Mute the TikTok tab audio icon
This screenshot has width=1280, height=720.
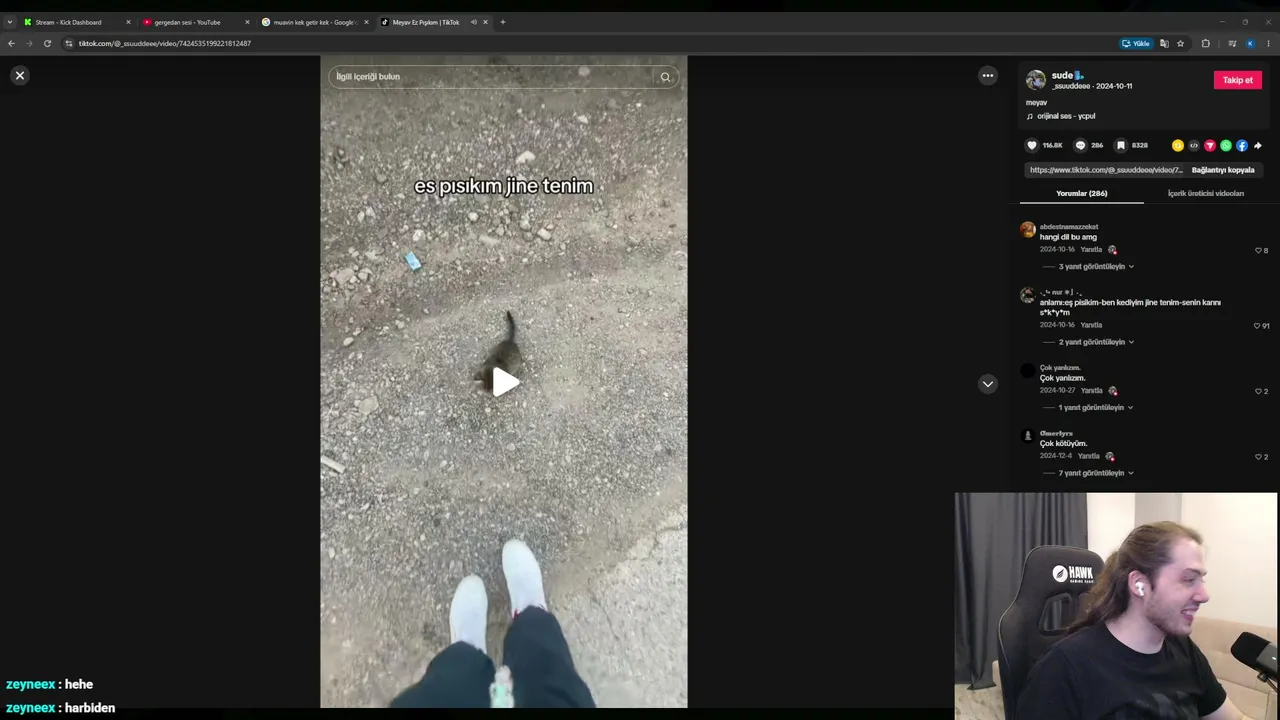coord(473,22)
